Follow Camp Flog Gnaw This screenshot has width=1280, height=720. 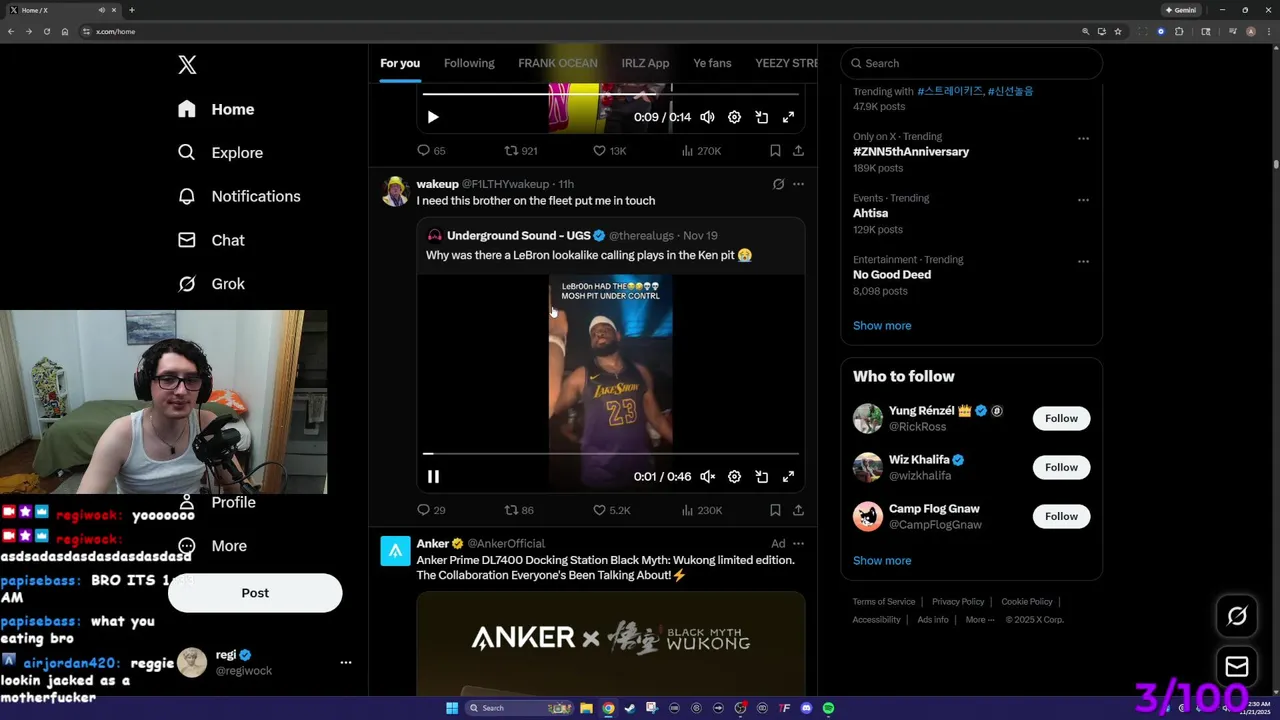[1061, 516]
